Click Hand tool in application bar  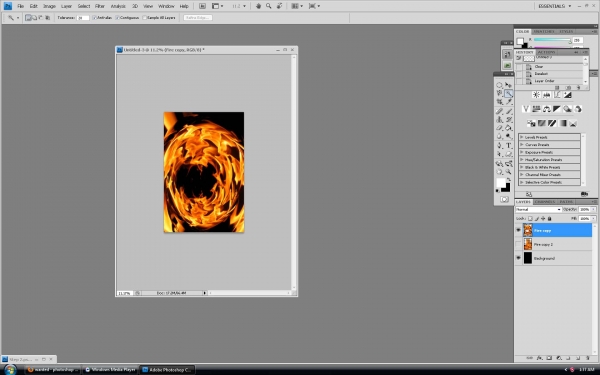tap(258, 6)
